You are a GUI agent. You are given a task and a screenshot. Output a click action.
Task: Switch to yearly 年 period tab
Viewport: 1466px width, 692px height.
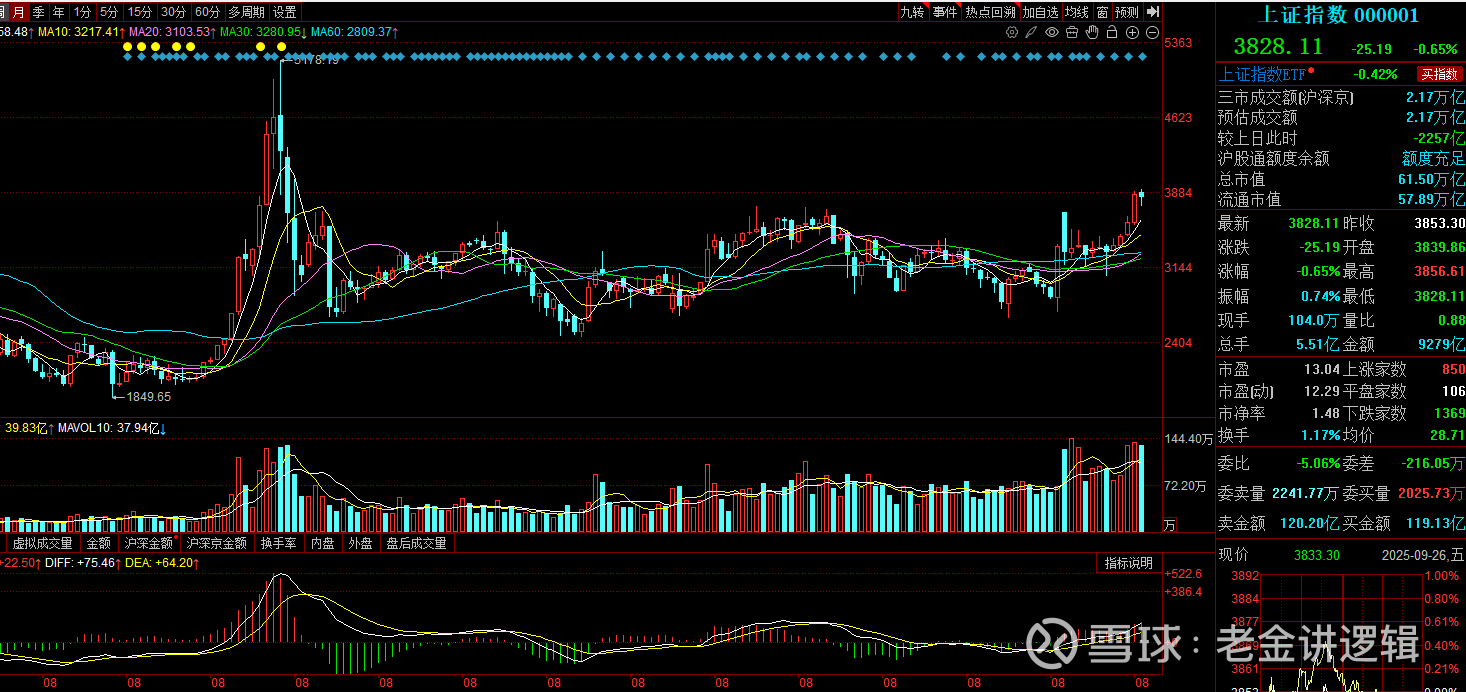click(59, 12)
